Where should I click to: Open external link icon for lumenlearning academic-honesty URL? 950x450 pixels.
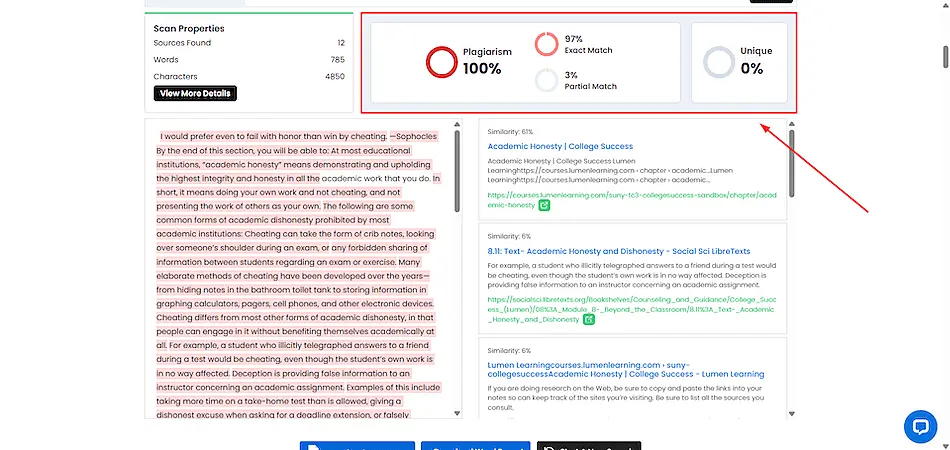[544, 205]
